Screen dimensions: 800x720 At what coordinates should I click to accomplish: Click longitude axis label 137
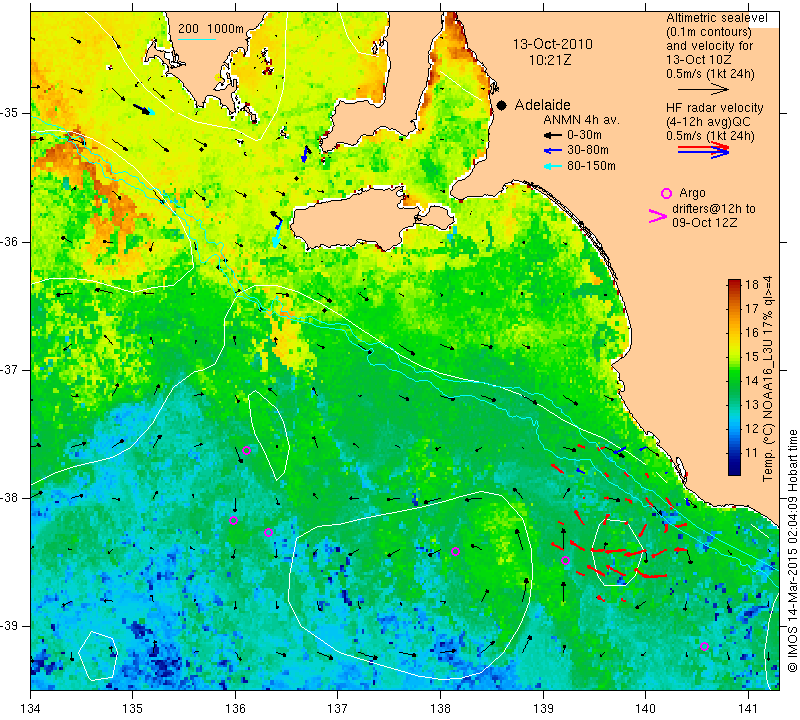click(337, 709)
